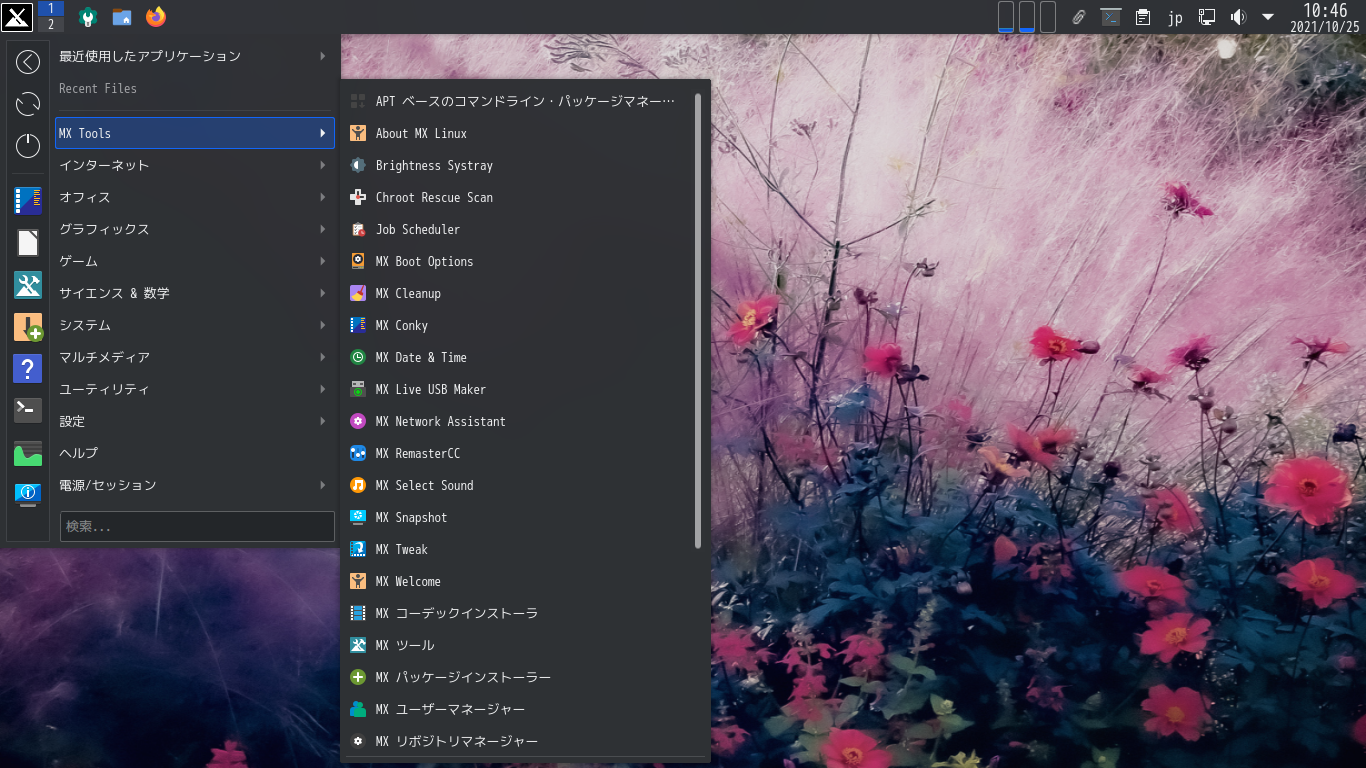
Task: Launch MX Cleanup broom icon
Action: 358,293
